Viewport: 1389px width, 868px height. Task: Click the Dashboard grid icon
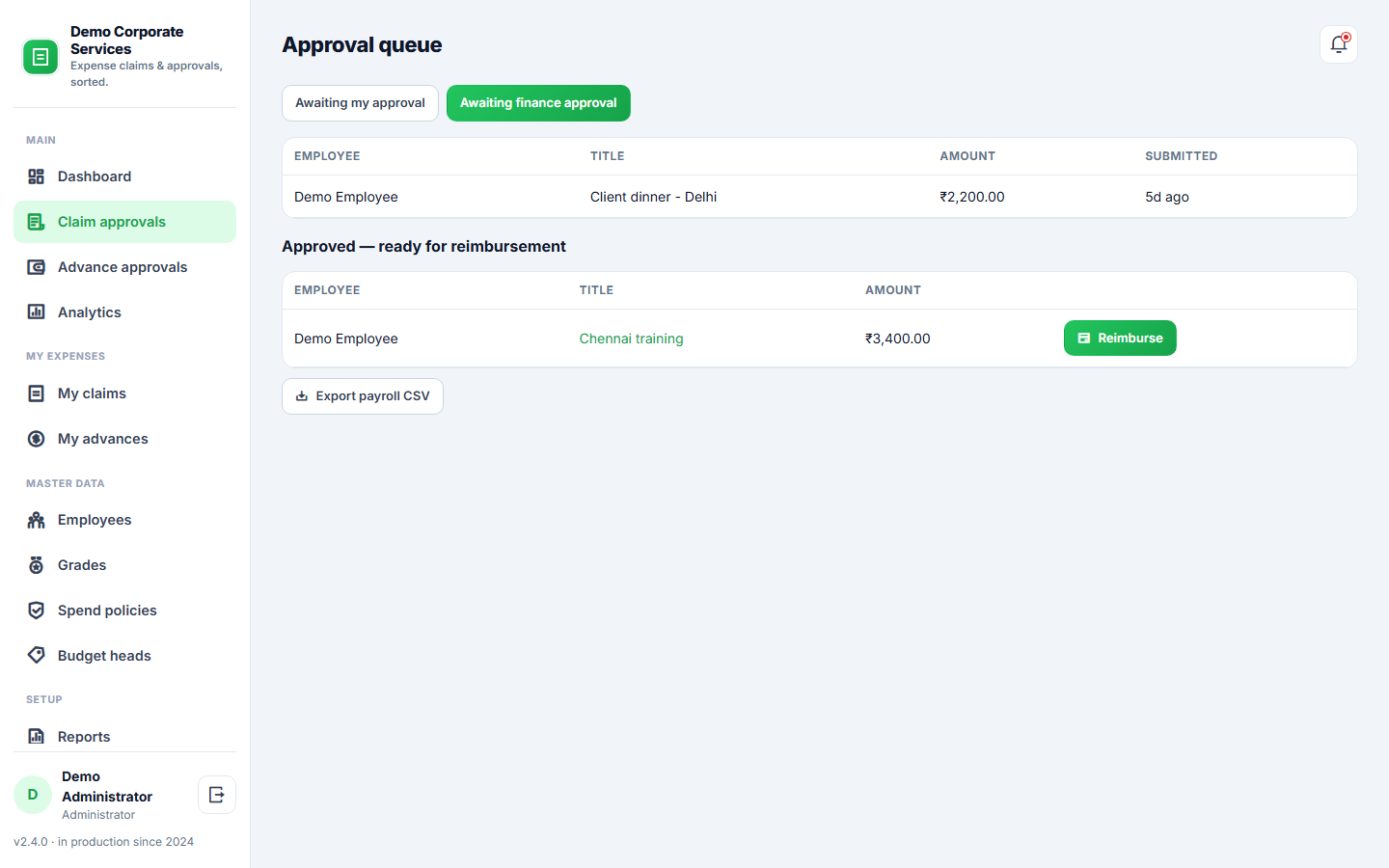[x=37, y=176]
